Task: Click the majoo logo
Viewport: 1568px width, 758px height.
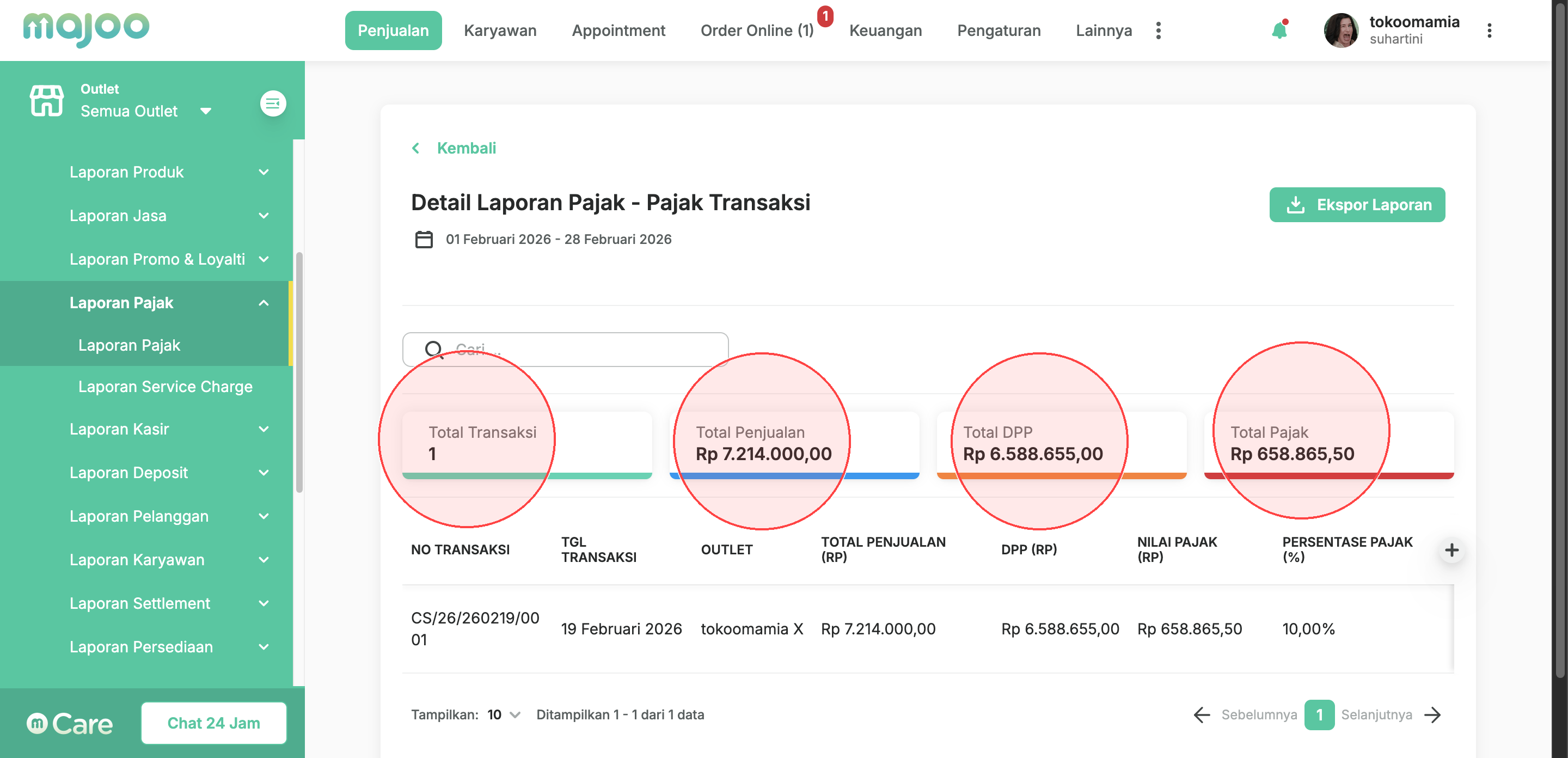Action: (86, 29)
